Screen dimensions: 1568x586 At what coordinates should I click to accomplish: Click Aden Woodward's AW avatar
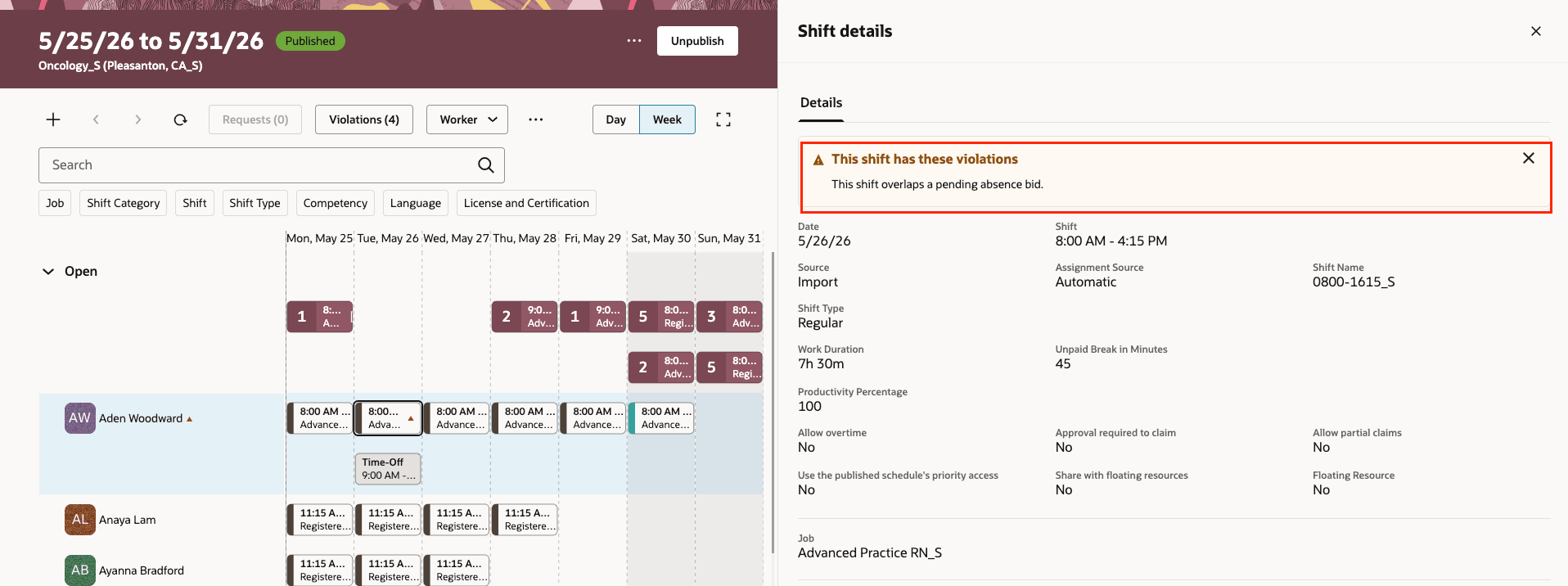click(80, 418)
